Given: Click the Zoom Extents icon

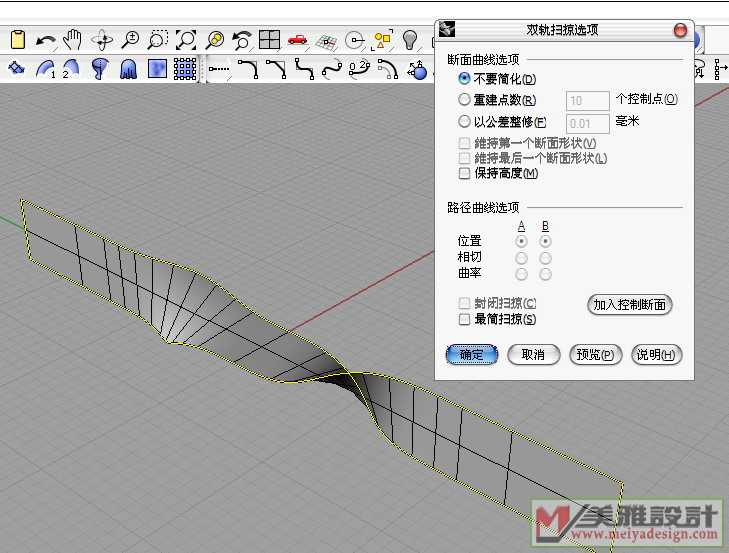Looking at the screenshot, I should [x=186, y=40].
